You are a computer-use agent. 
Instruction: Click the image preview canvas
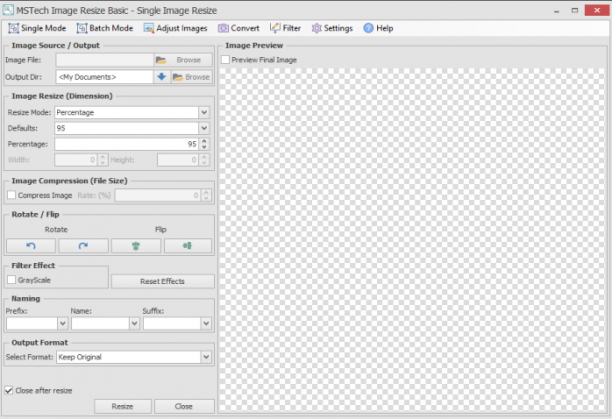tap(412, 240)
